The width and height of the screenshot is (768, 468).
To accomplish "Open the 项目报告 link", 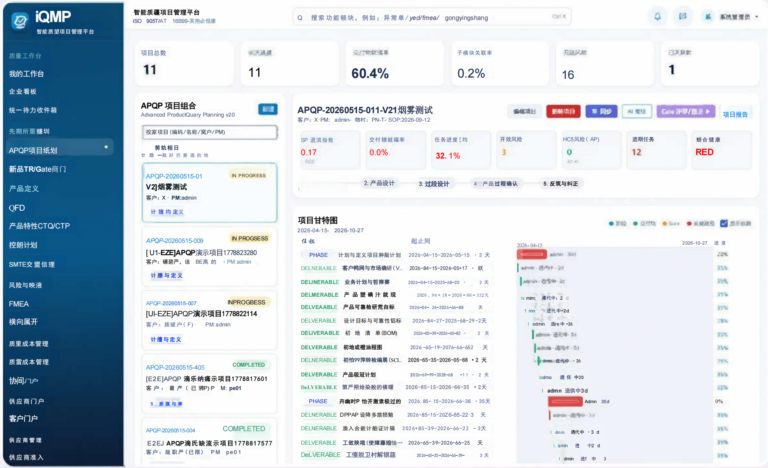I will [x=735, y=114].
